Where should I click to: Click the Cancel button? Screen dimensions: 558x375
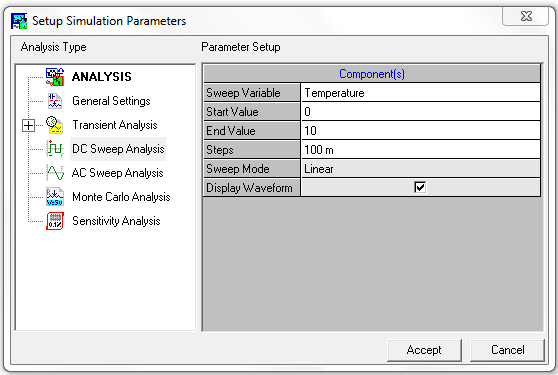pos(507,350)
